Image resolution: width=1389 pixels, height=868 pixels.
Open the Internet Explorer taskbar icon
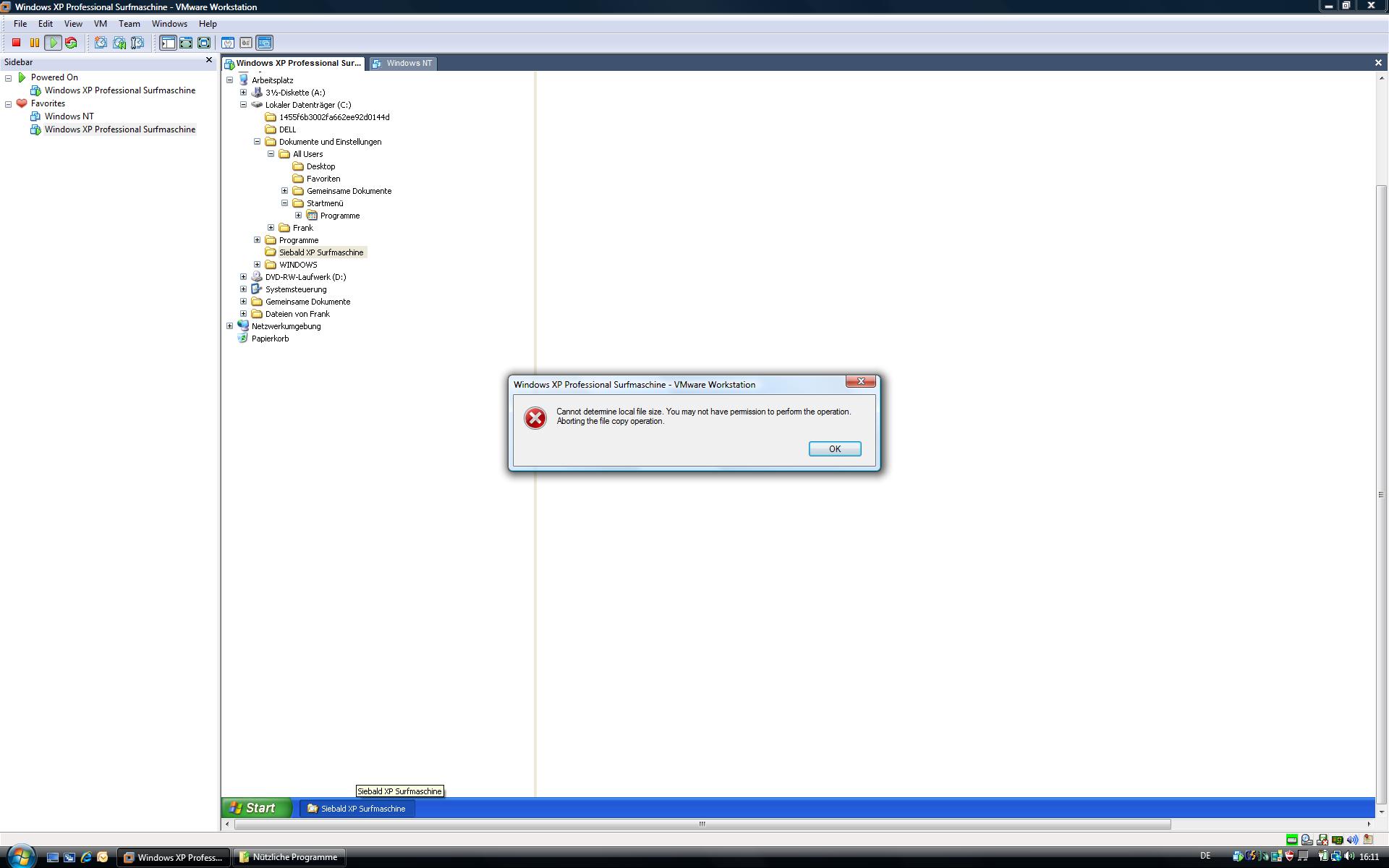tap(86, 857)
